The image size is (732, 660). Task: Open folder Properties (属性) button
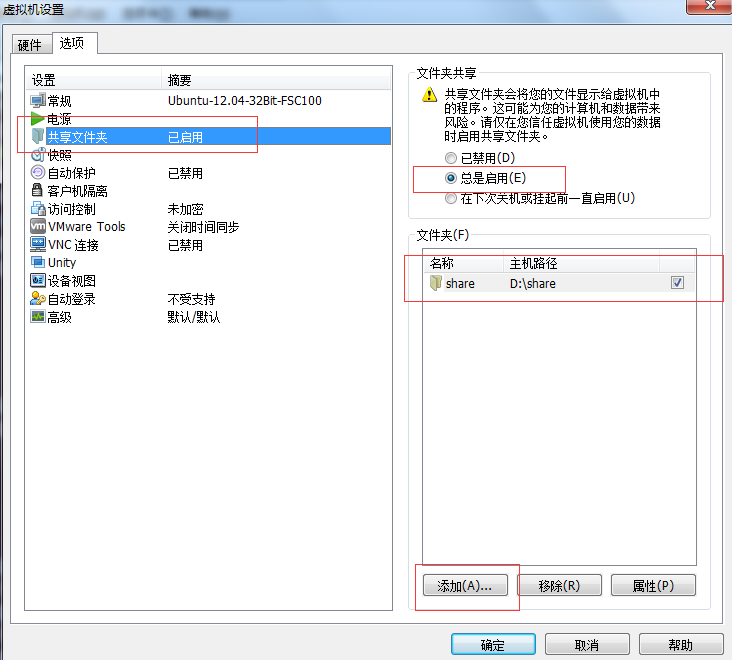[x=652, y=586]
